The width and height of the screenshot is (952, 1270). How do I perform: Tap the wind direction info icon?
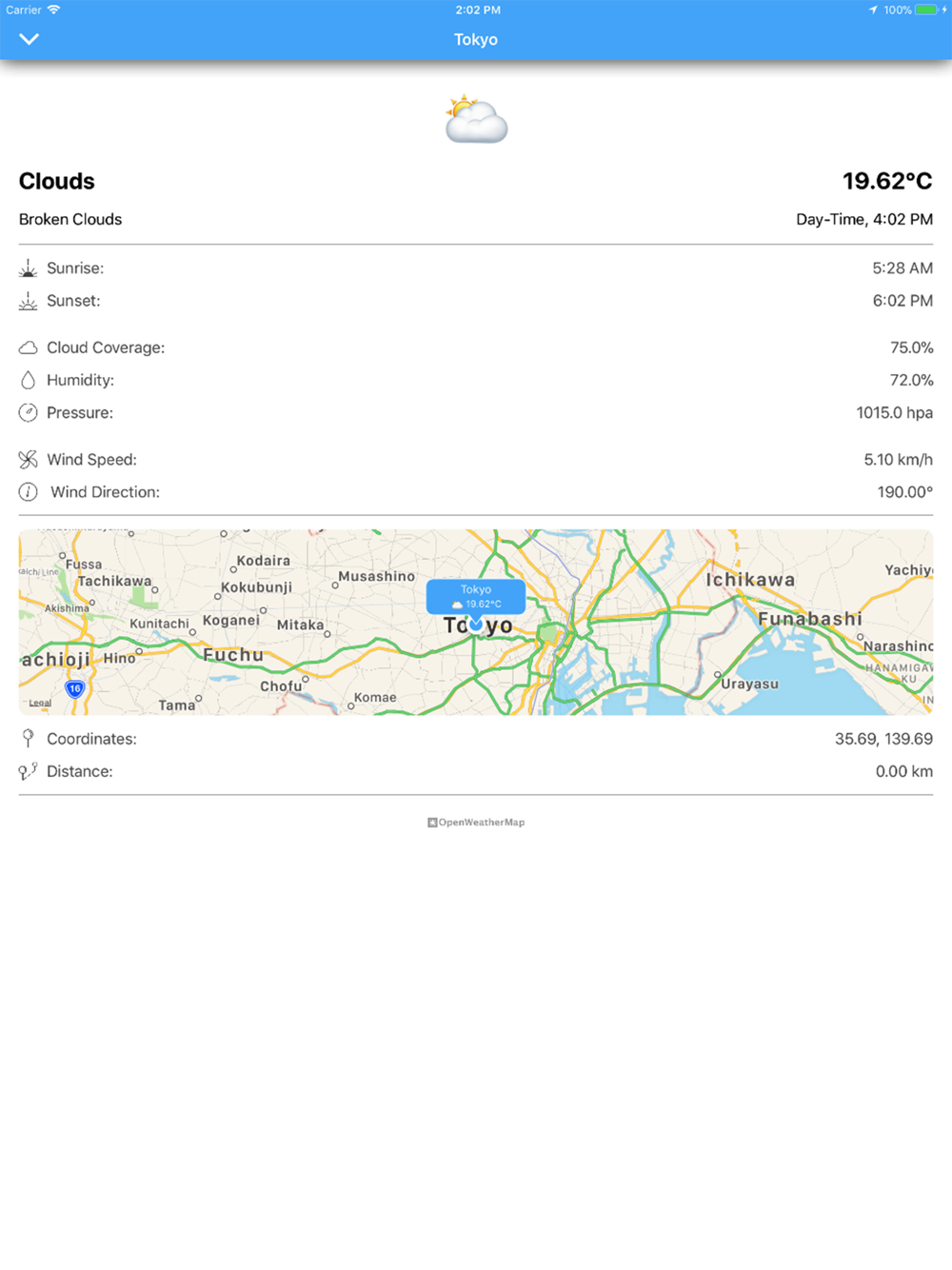(x=28, y=492)
